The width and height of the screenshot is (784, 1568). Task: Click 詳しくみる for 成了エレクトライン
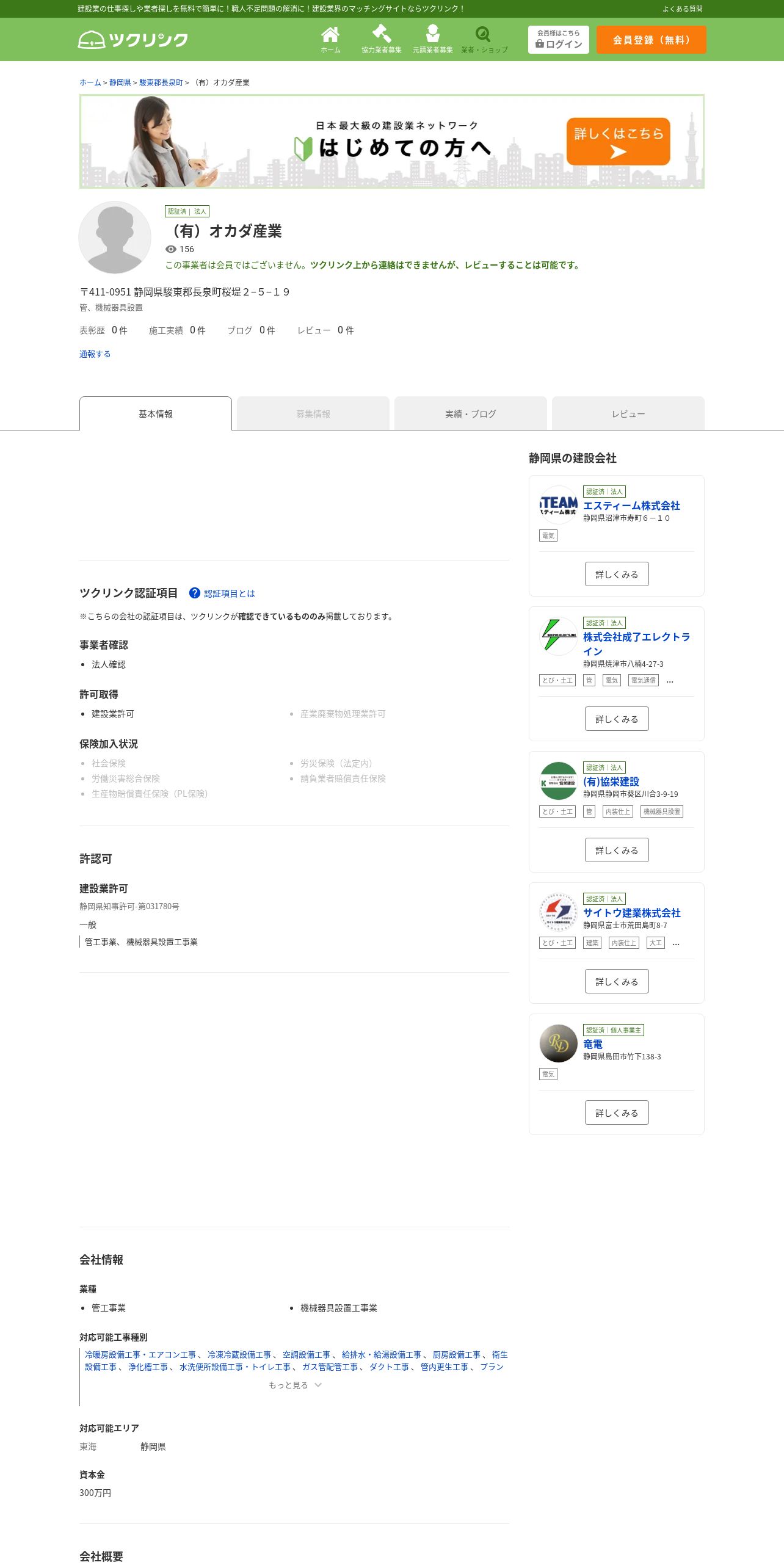(617, 719)
